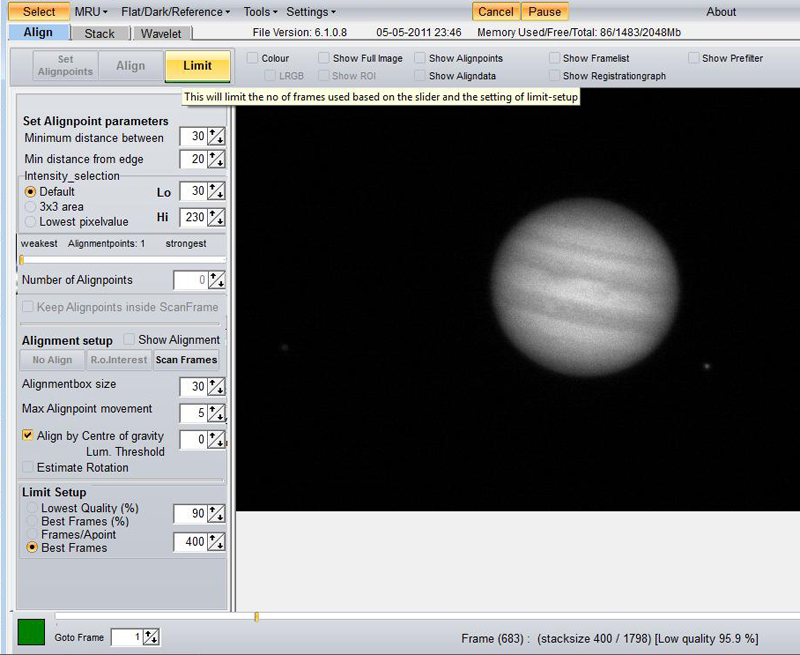Click the Hi intensity spinner arrows

point(216,217)
